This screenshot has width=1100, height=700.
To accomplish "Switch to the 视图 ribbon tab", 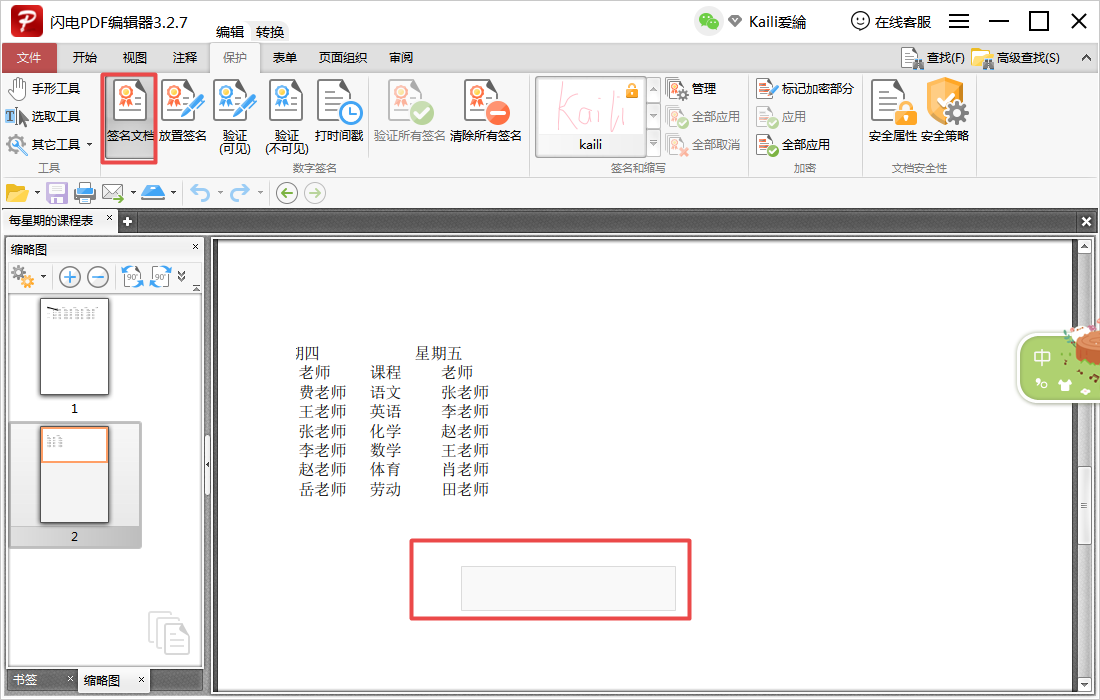I will [x=135, y=58].
